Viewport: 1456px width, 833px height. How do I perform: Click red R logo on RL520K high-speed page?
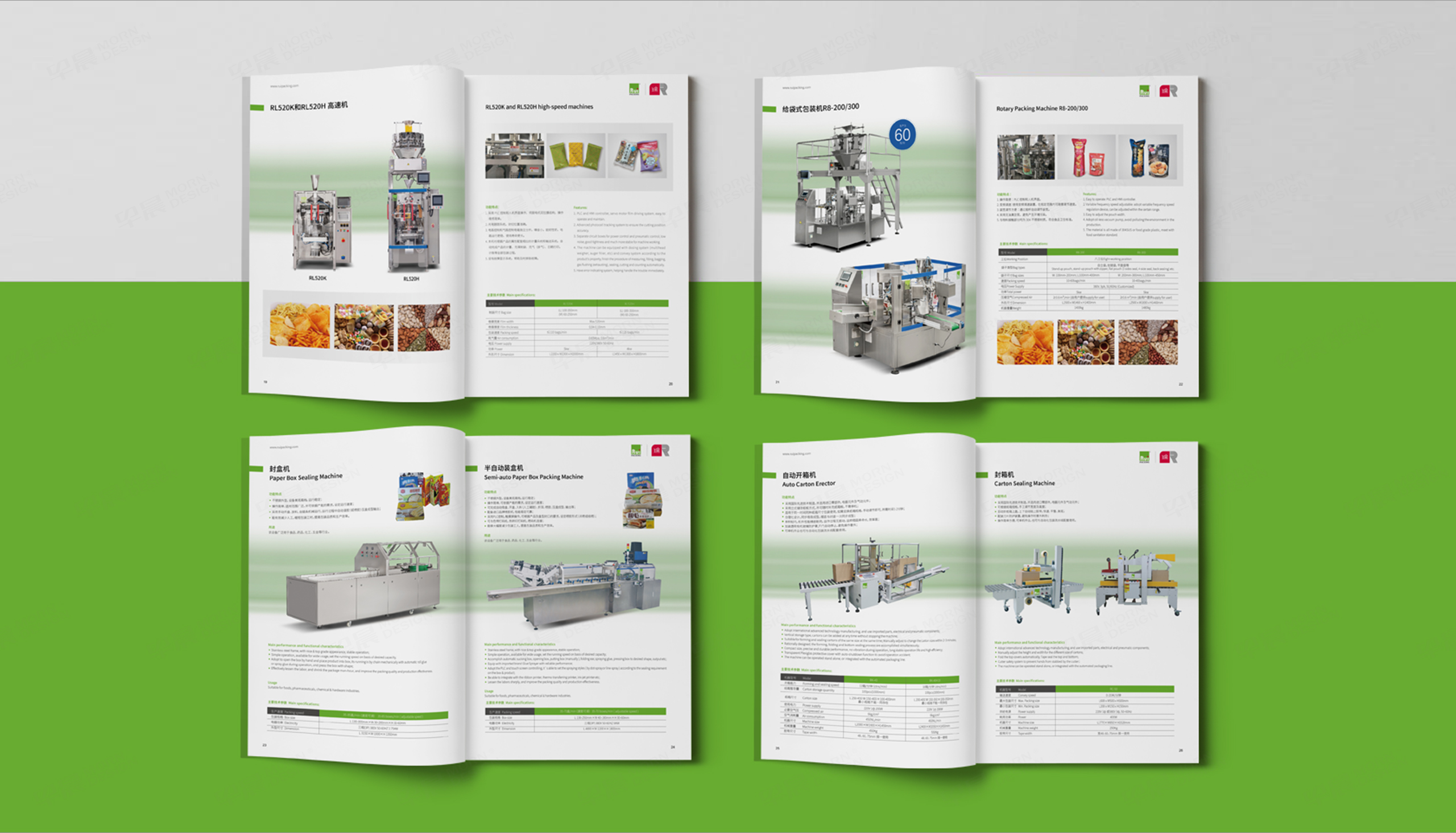[658, 89]
